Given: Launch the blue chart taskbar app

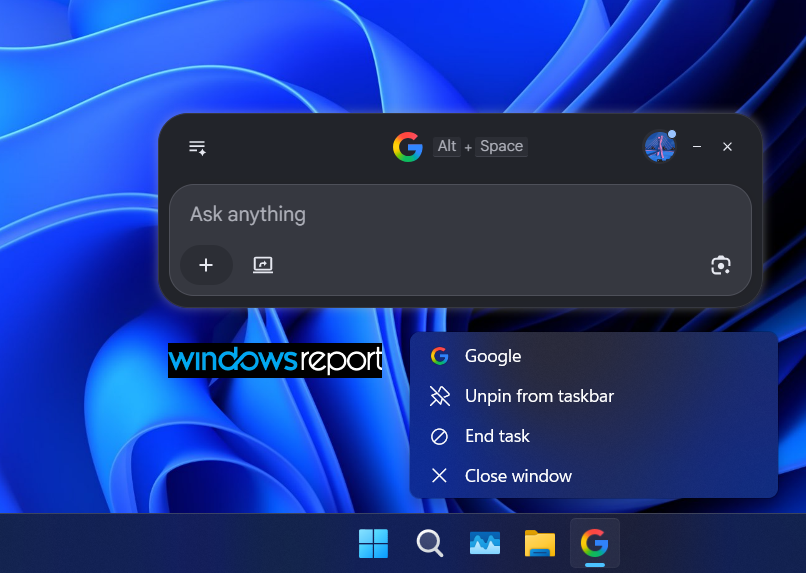Looking at the screenshot, I should (x=485, y=543).
